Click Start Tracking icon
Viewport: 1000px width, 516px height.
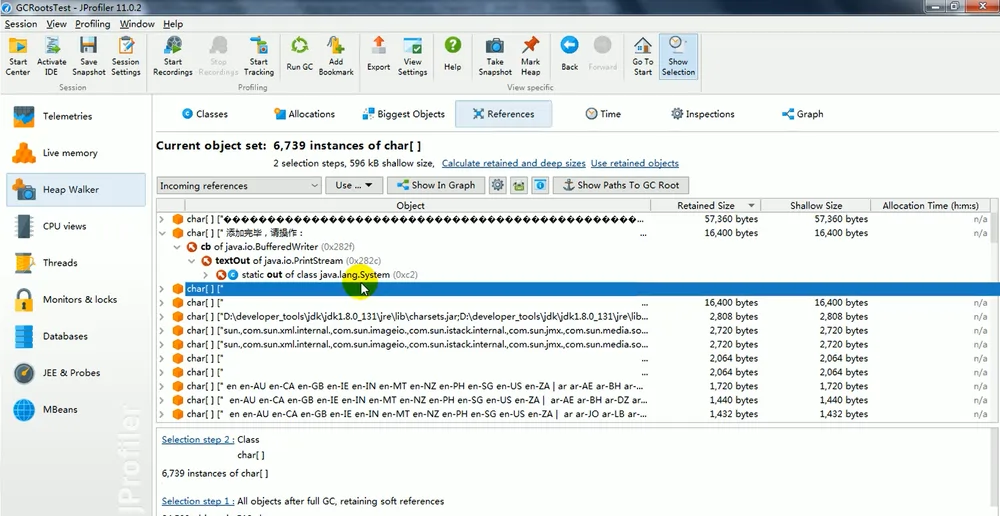click(259, 56)
